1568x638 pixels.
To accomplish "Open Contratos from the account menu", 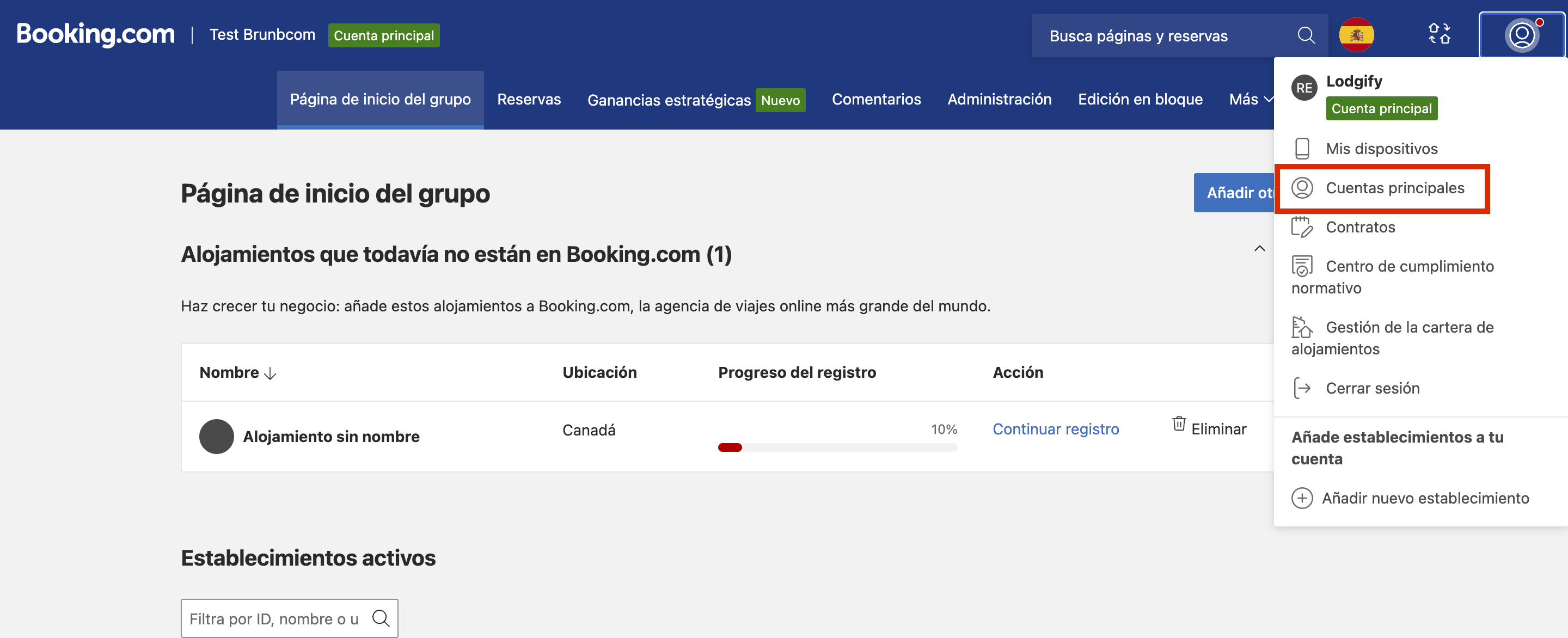I will pos(1360,227).
